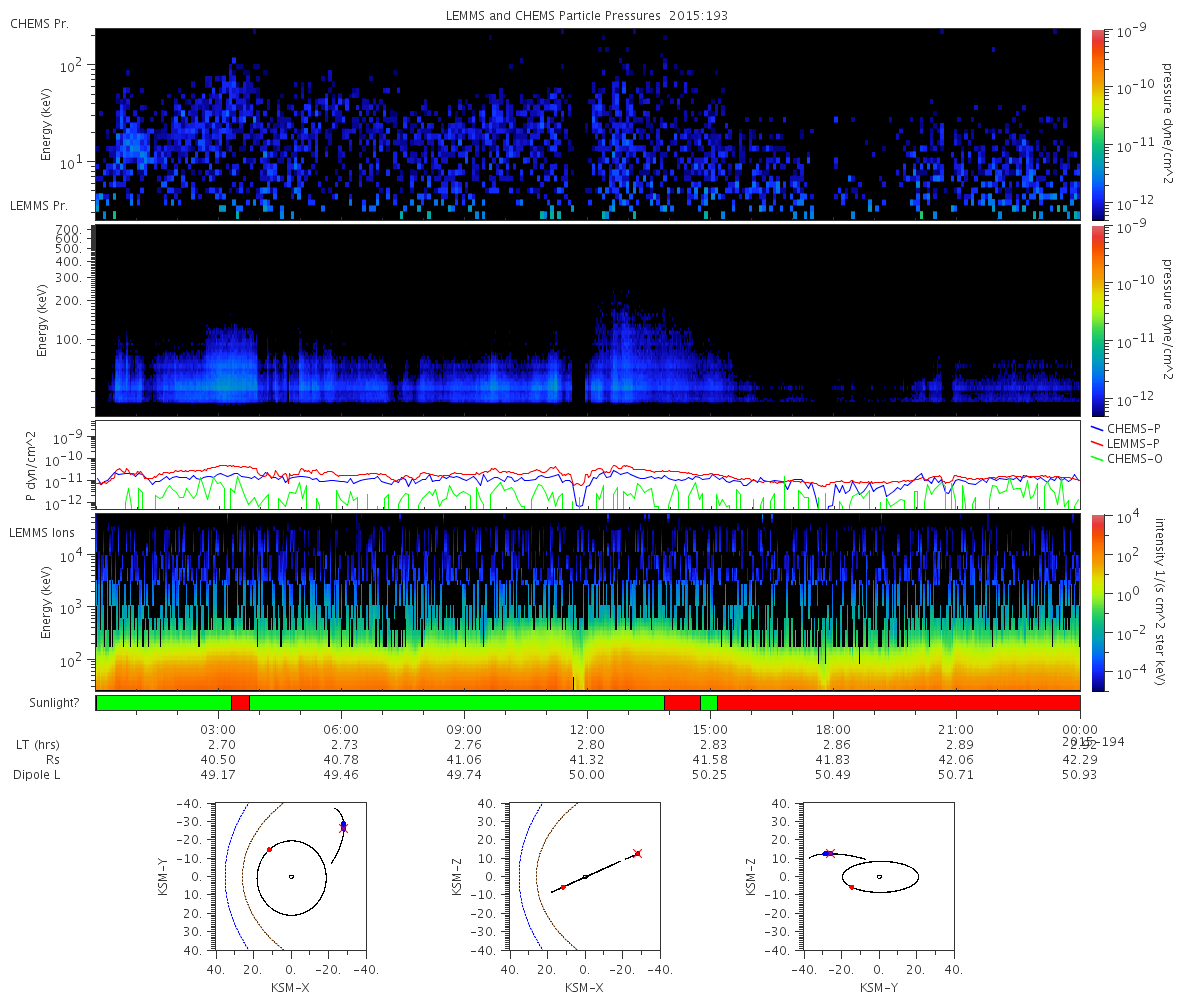This screenshot has height=1000, width=1200.
Task: Click the KSM-X versus KSM-Y orbit plot
Action: point(290,877)
